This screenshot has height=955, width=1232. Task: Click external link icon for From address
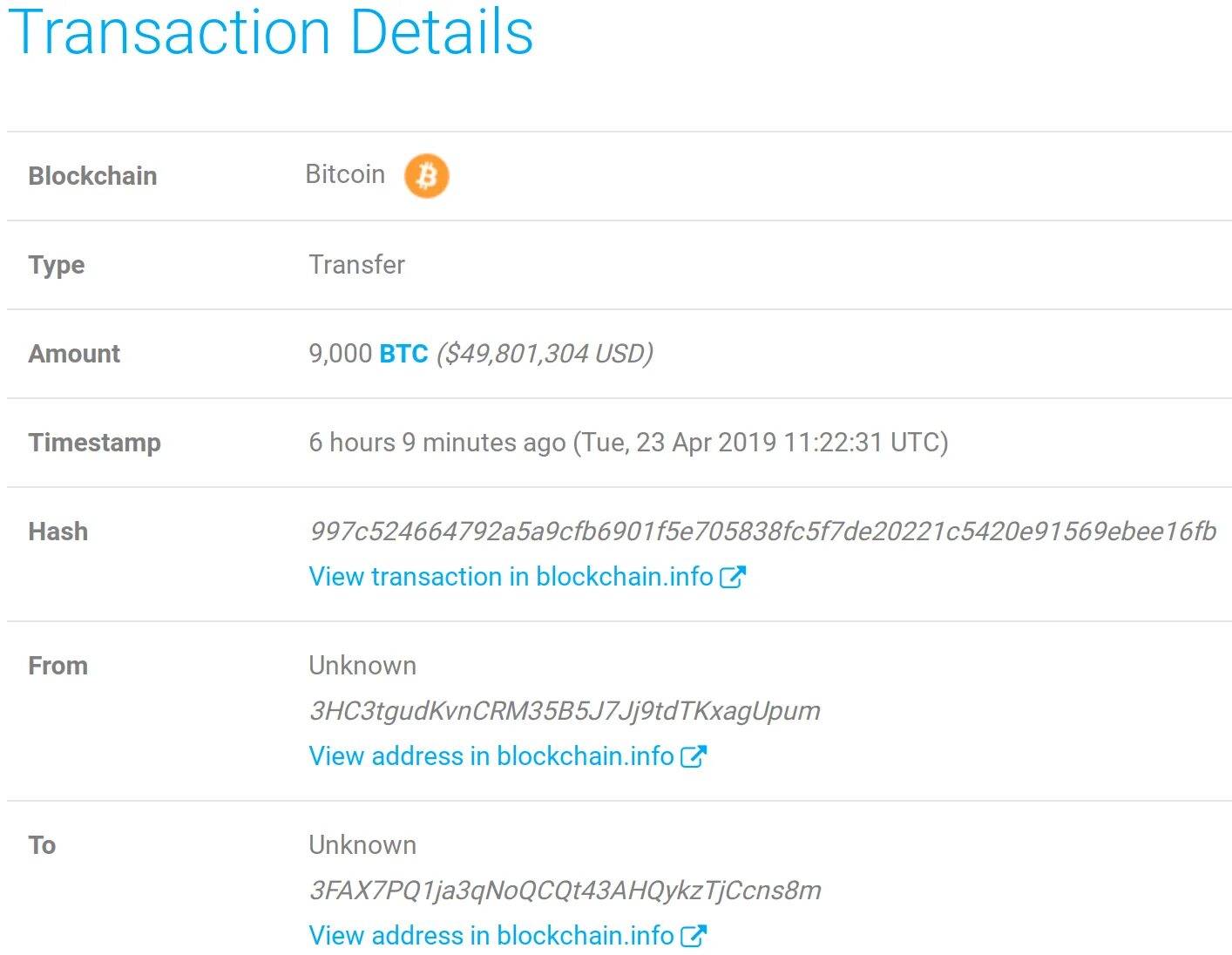(694, 756)
